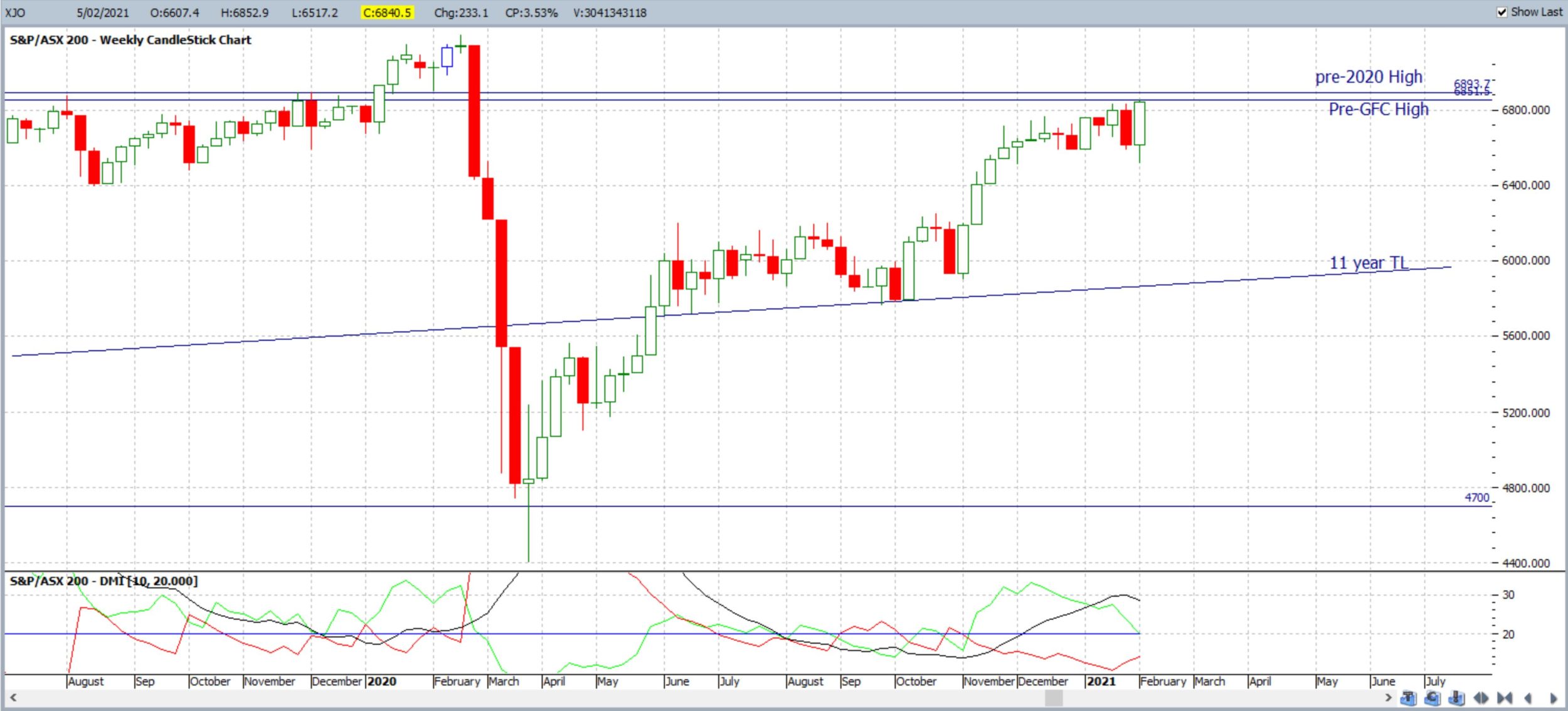Click the '11 year TL' trendline label
The image size is (1568, 711).
click(1369, 263)
